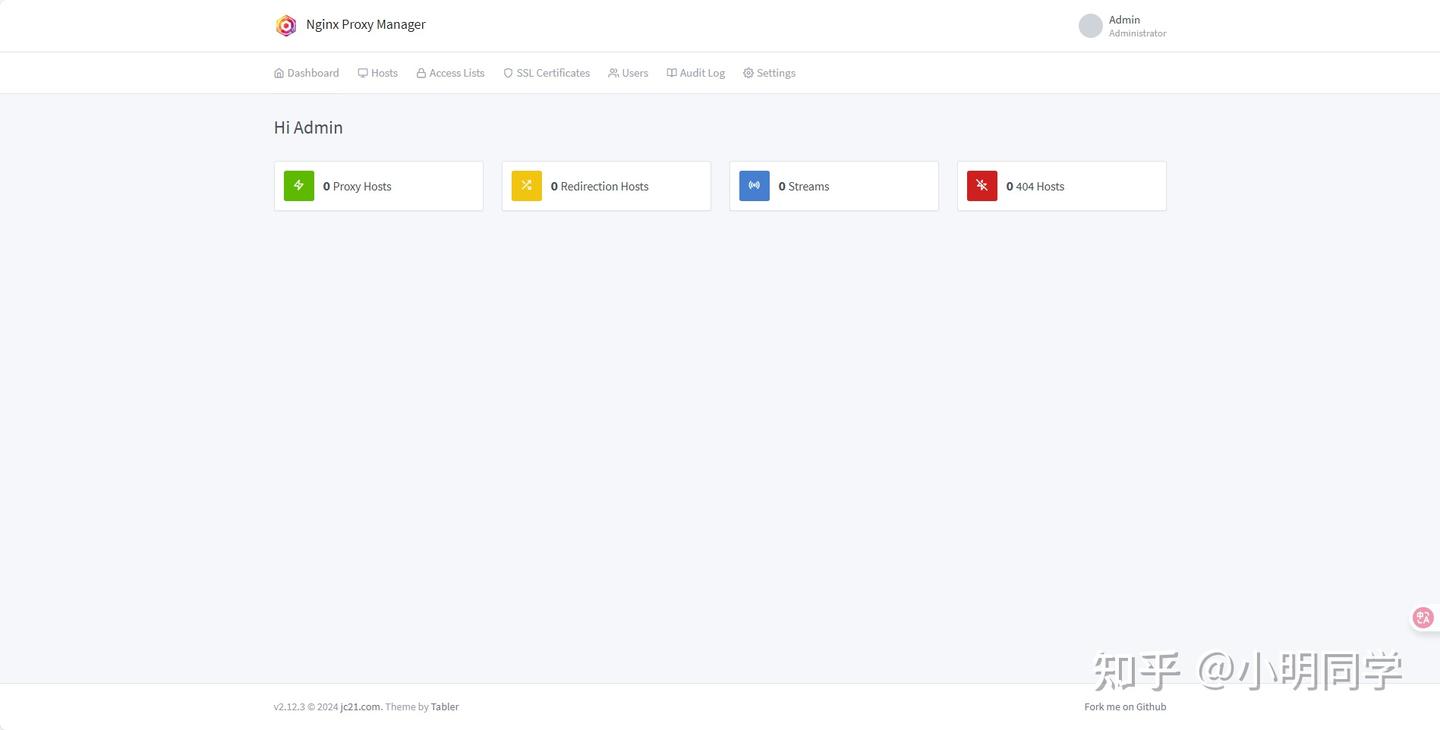The height and width of the screenshot is (730, 1440).
Task: Click the yellow Redirection Hosts shuffle icon
Action: 527,186
